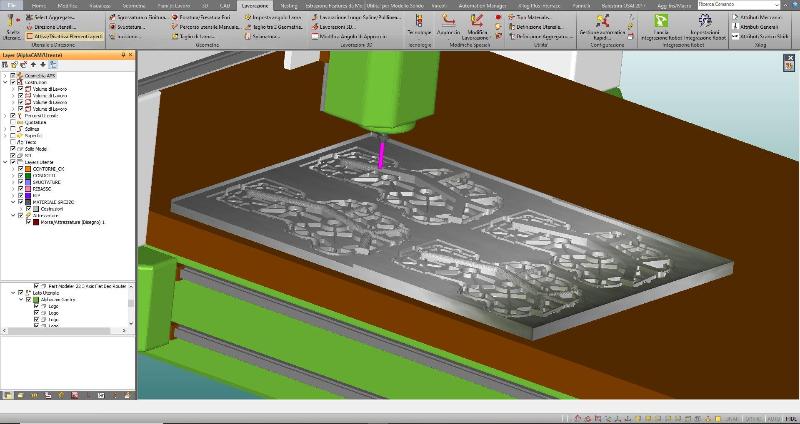Open Gestione automatica Rapidi
Image resolution: width=800 pixels, height=424 pixels.
602,27
